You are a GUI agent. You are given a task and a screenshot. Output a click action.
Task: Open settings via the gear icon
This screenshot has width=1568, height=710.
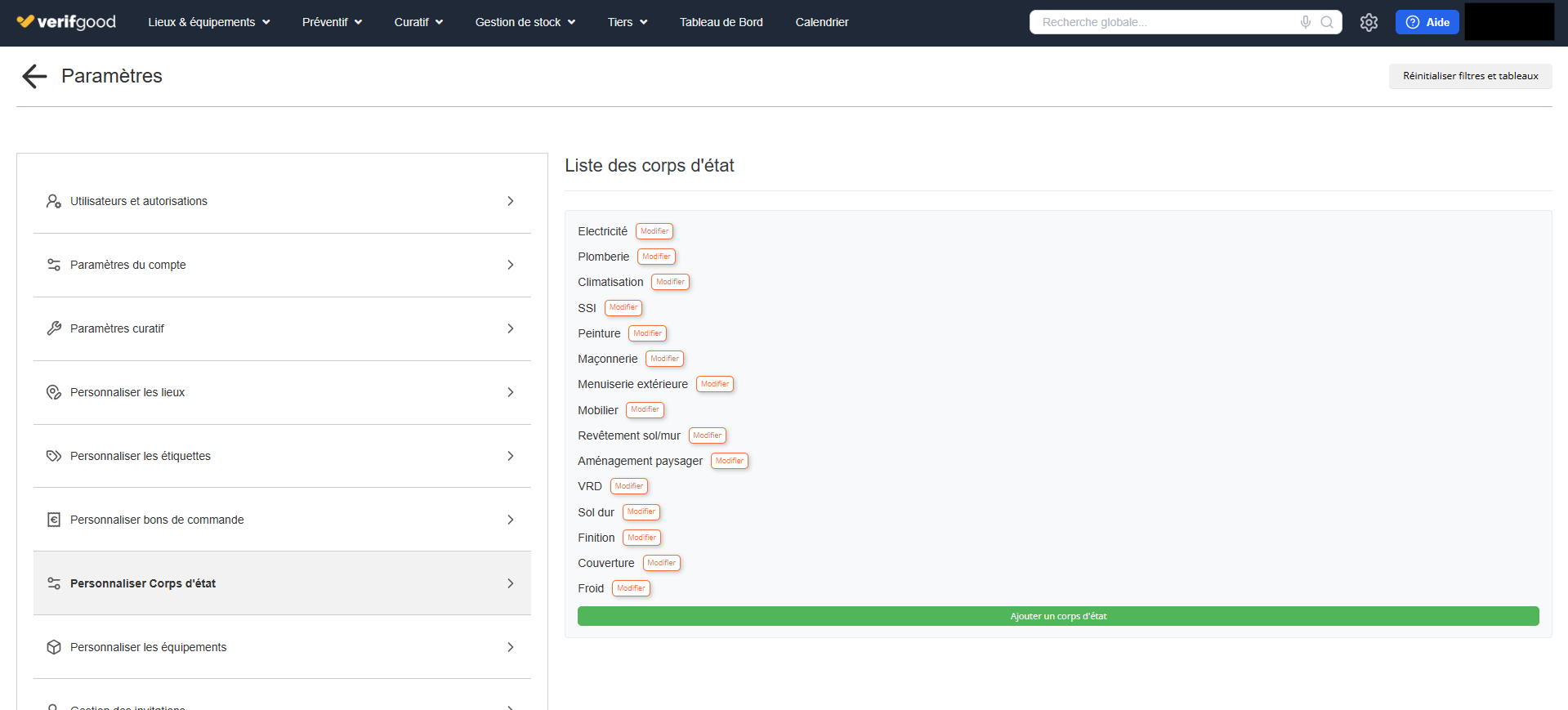click(x=1369, y=23)
